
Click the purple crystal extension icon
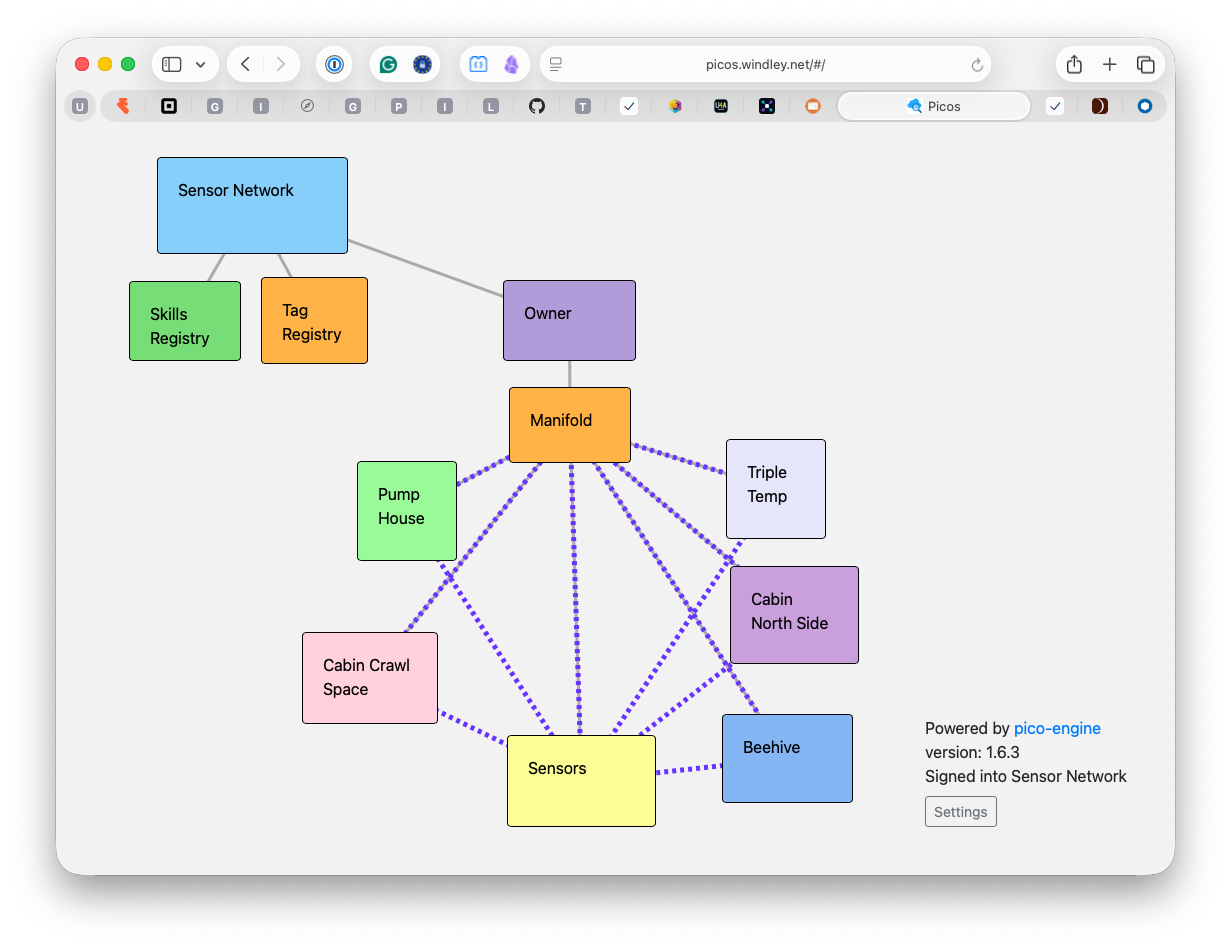511,64
